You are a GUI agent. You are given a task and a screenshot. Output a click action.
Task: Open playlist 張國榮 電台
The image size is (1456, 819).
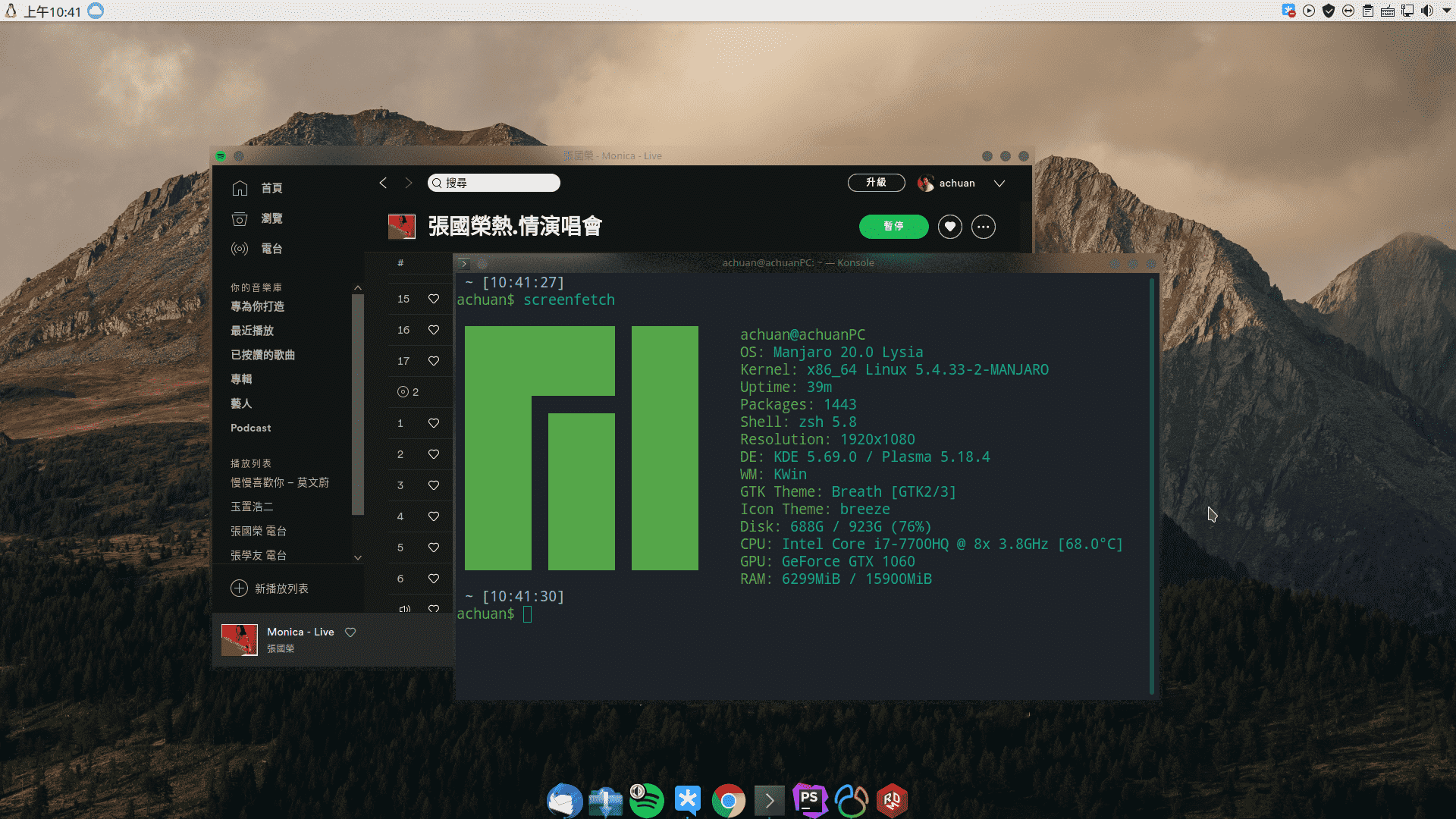point(259,531)
